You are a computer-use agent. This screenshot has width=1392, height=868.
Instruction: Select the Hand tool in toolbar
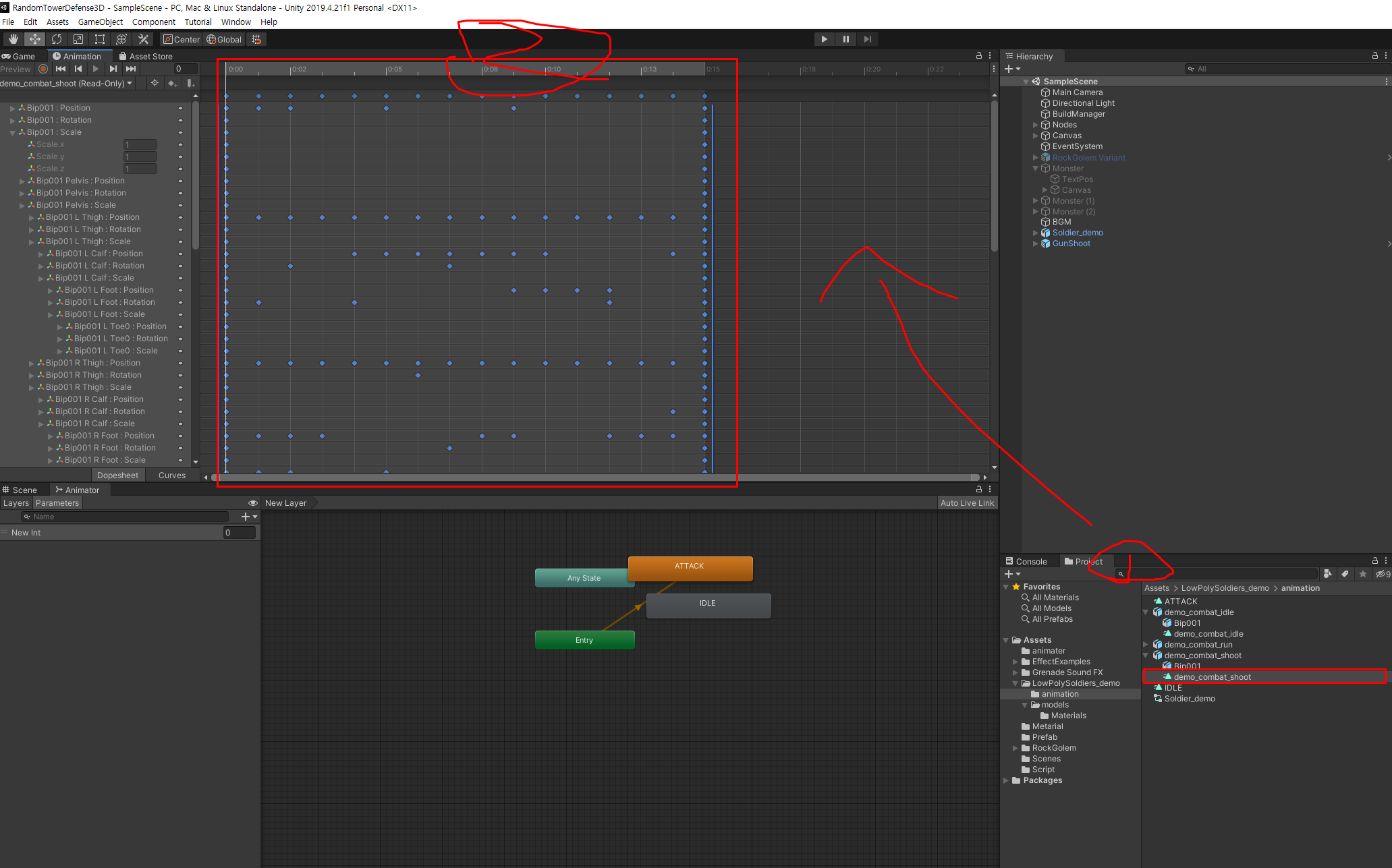[x=13, y=39]
